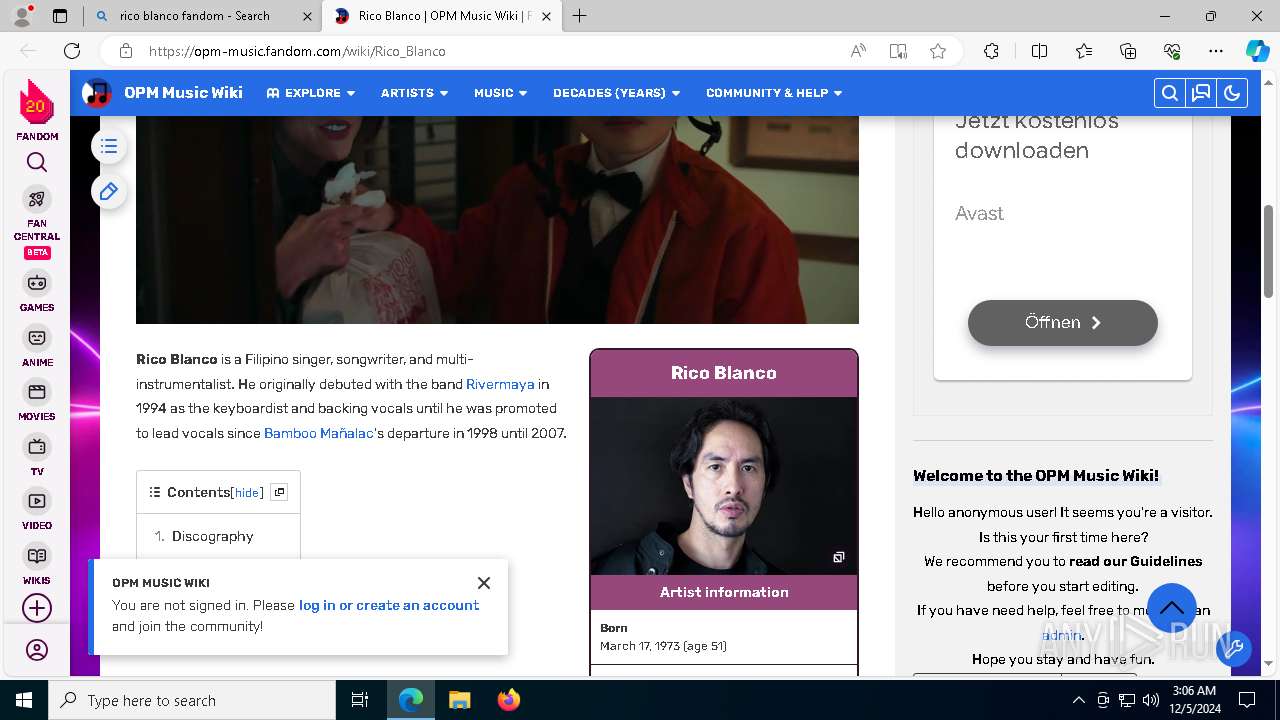Click the Start a Wiki plus icon
The width and height of the screenshot is (1280, 720).
(x=37, y=608)
